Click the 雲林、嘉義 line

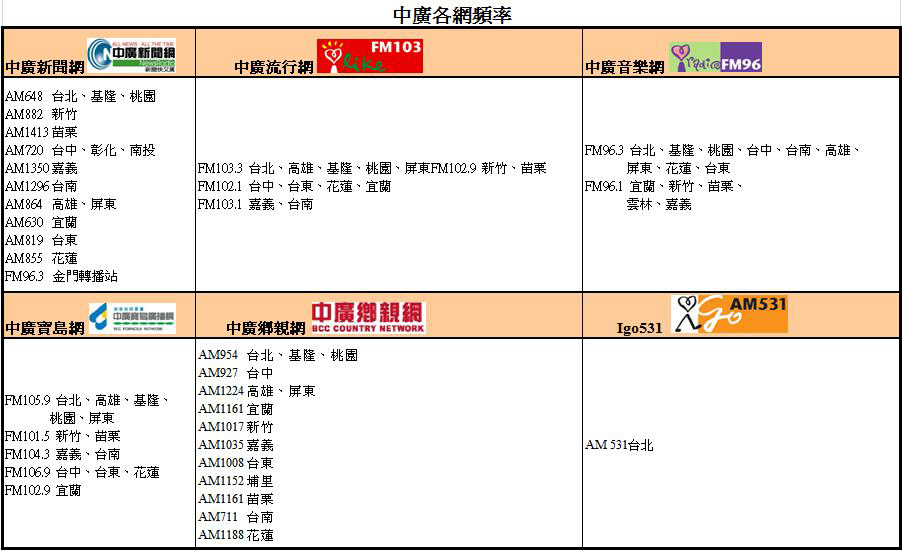[x=659, y=204]
